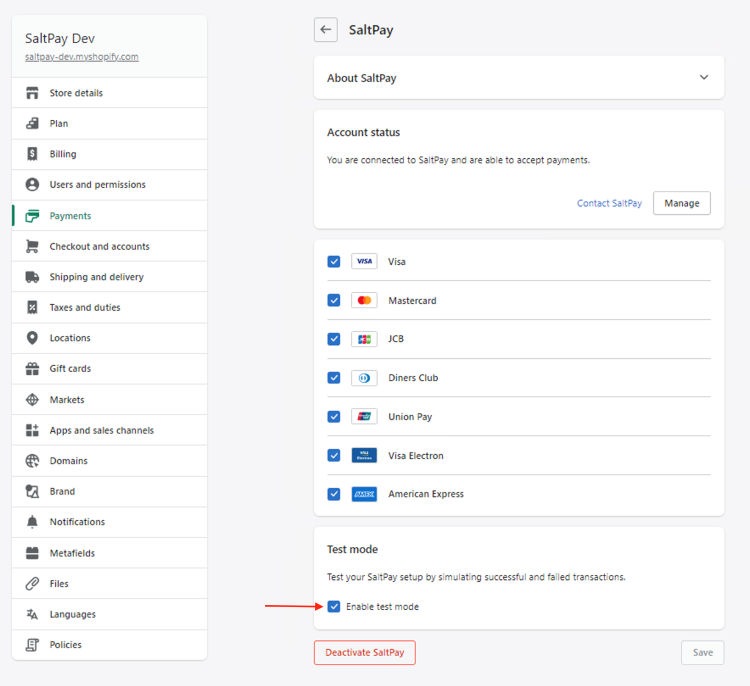Viewport: 750px width, 686px height.
Task: Open Policies settings
Action: click(110, 645)
